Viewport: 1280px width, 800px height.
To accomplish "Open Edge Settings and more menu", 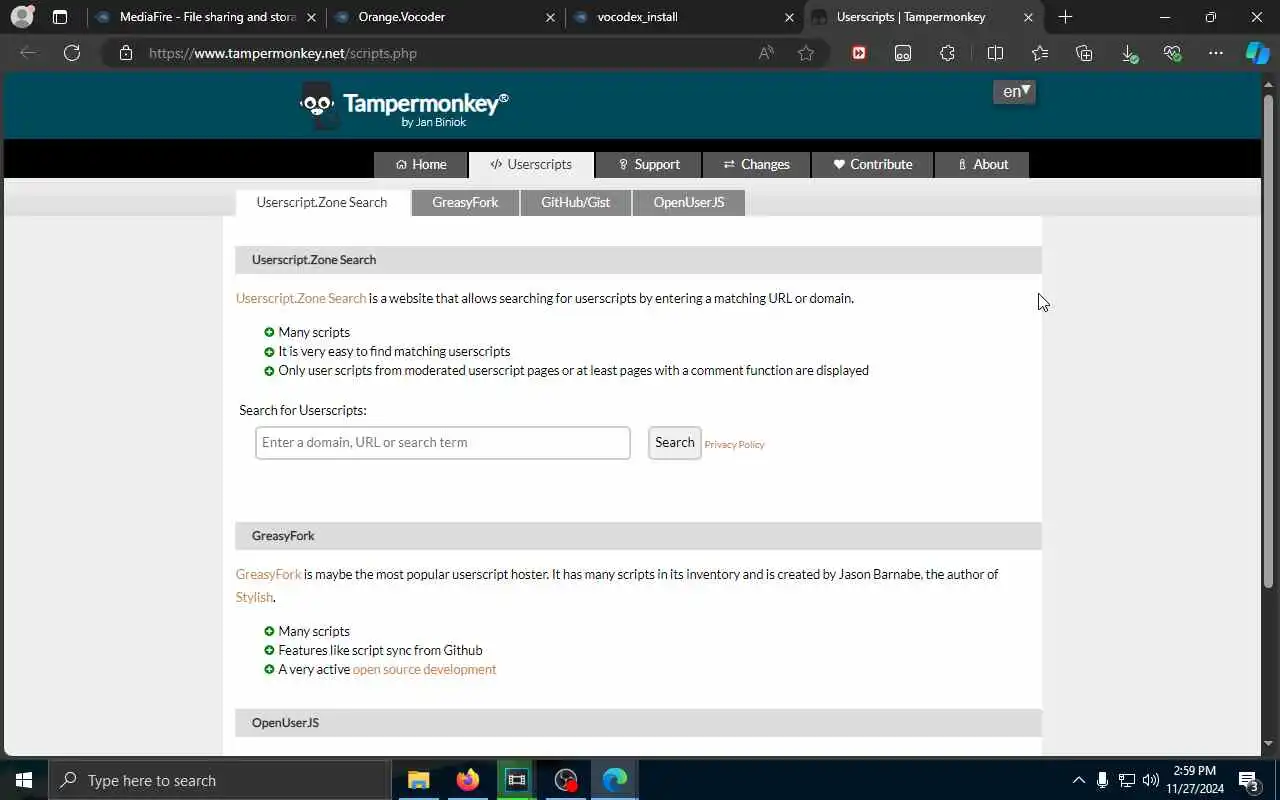I will click(1216, 53).
